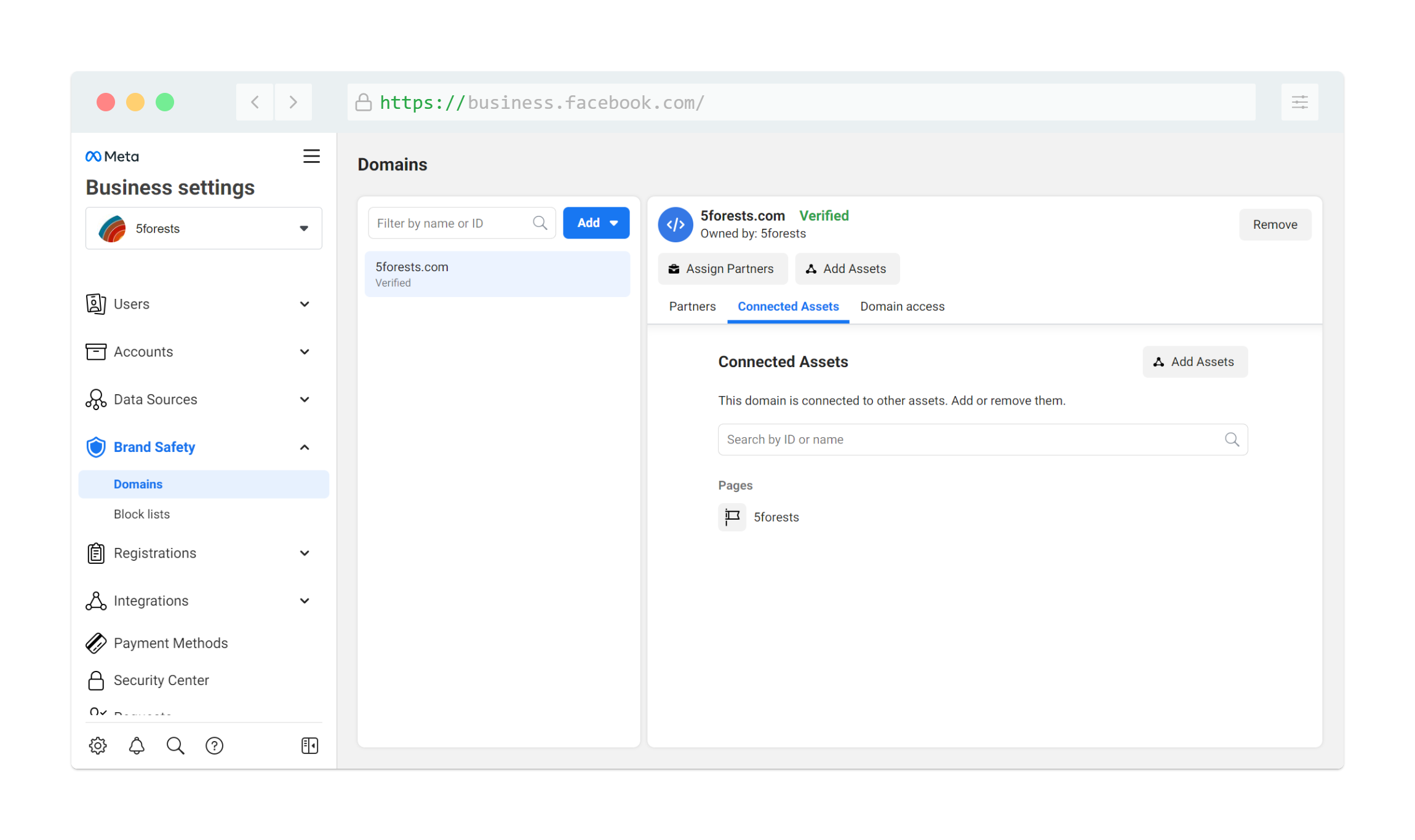The width and height of the screenshot is (1415, 840).
Task: Select the 5forests.com domain list entry
Action: coord(497,274)
